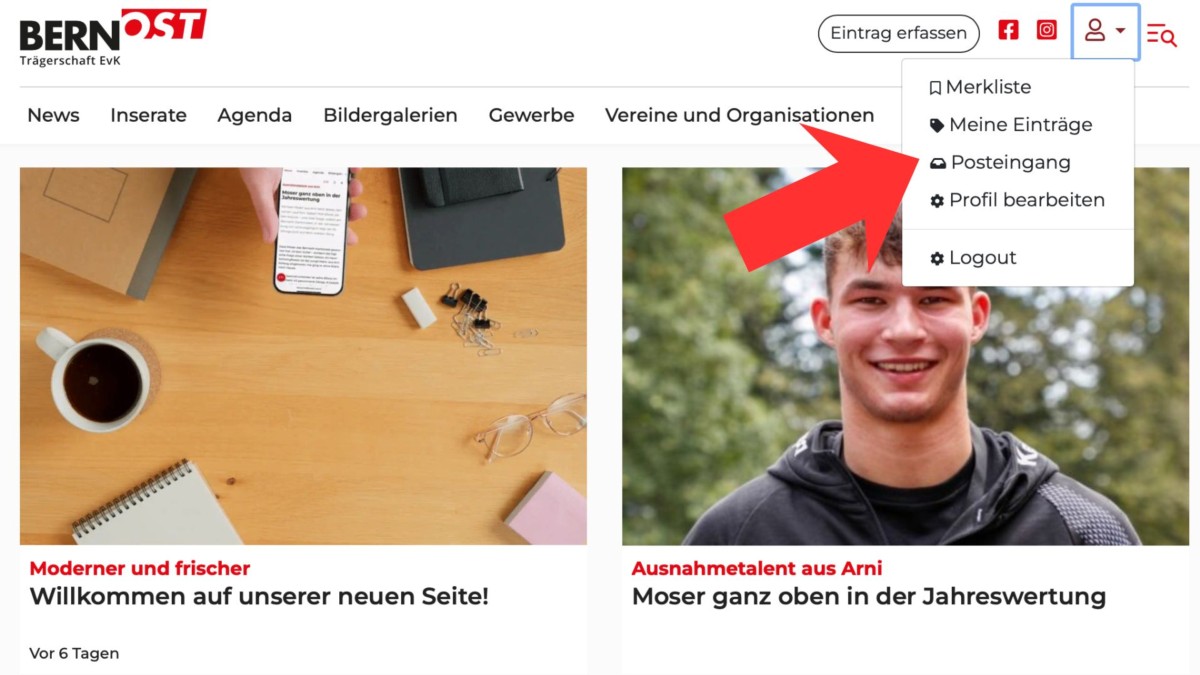Open the Bildergalerien navigation link

tap(390, 116)
